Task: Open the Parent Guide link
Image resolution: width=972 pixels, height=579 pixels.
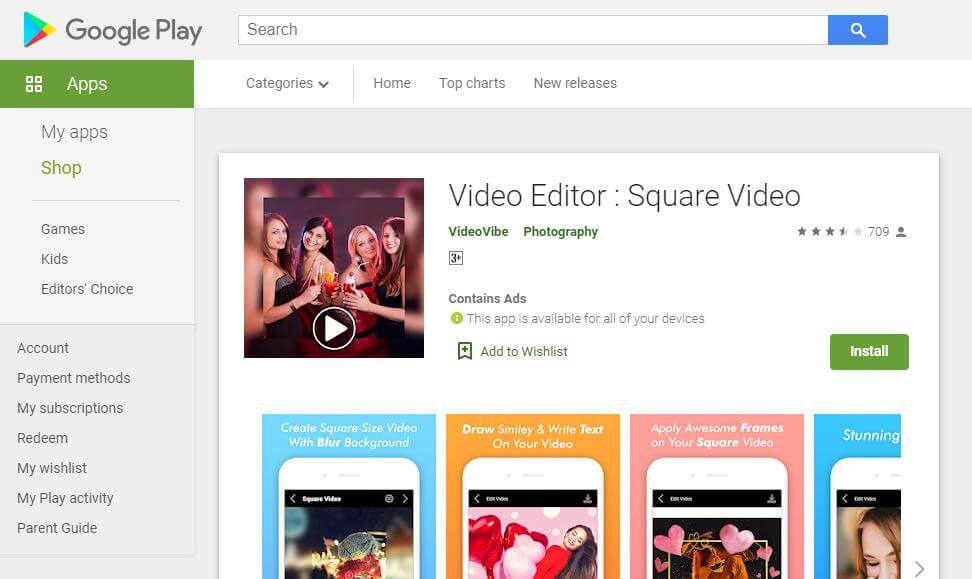Action: point(57,528)
